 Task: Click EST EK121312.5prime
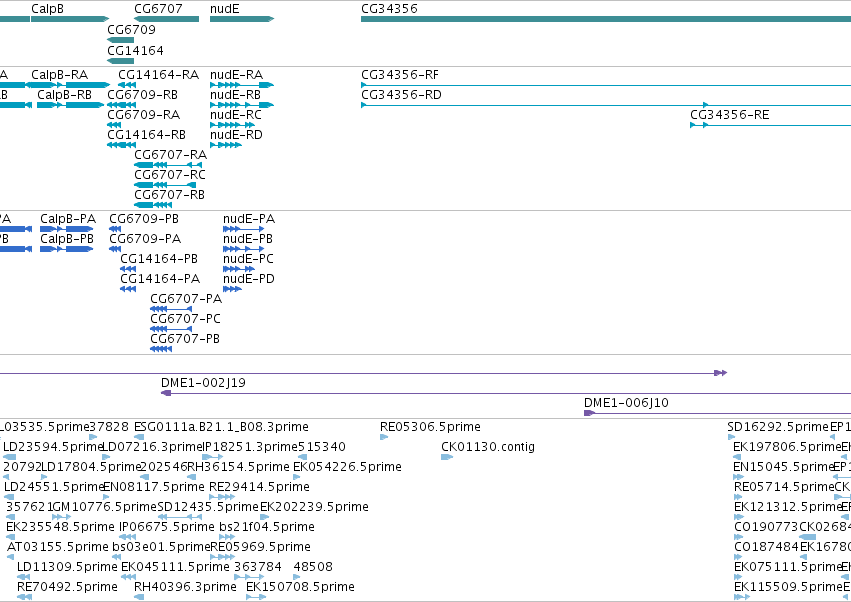(x=788, y=507)
